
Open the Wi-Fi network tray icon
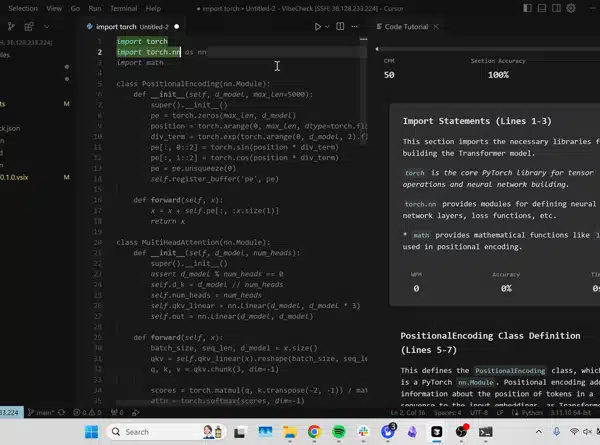coord(574,432)
